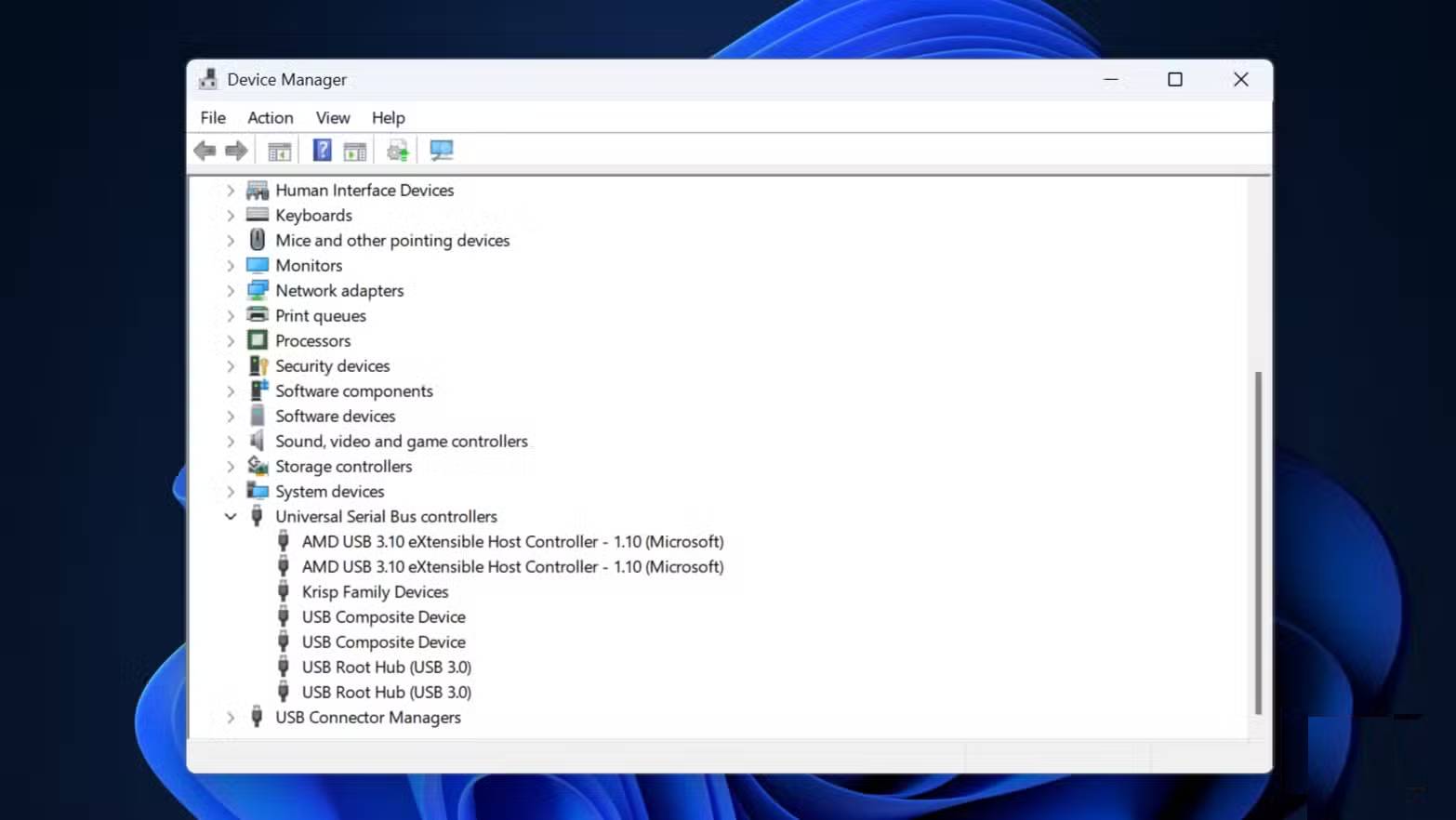This screenshot has height=820, width=1456.
Task: Expand the Human Interface Devices category
Action: 231,191
